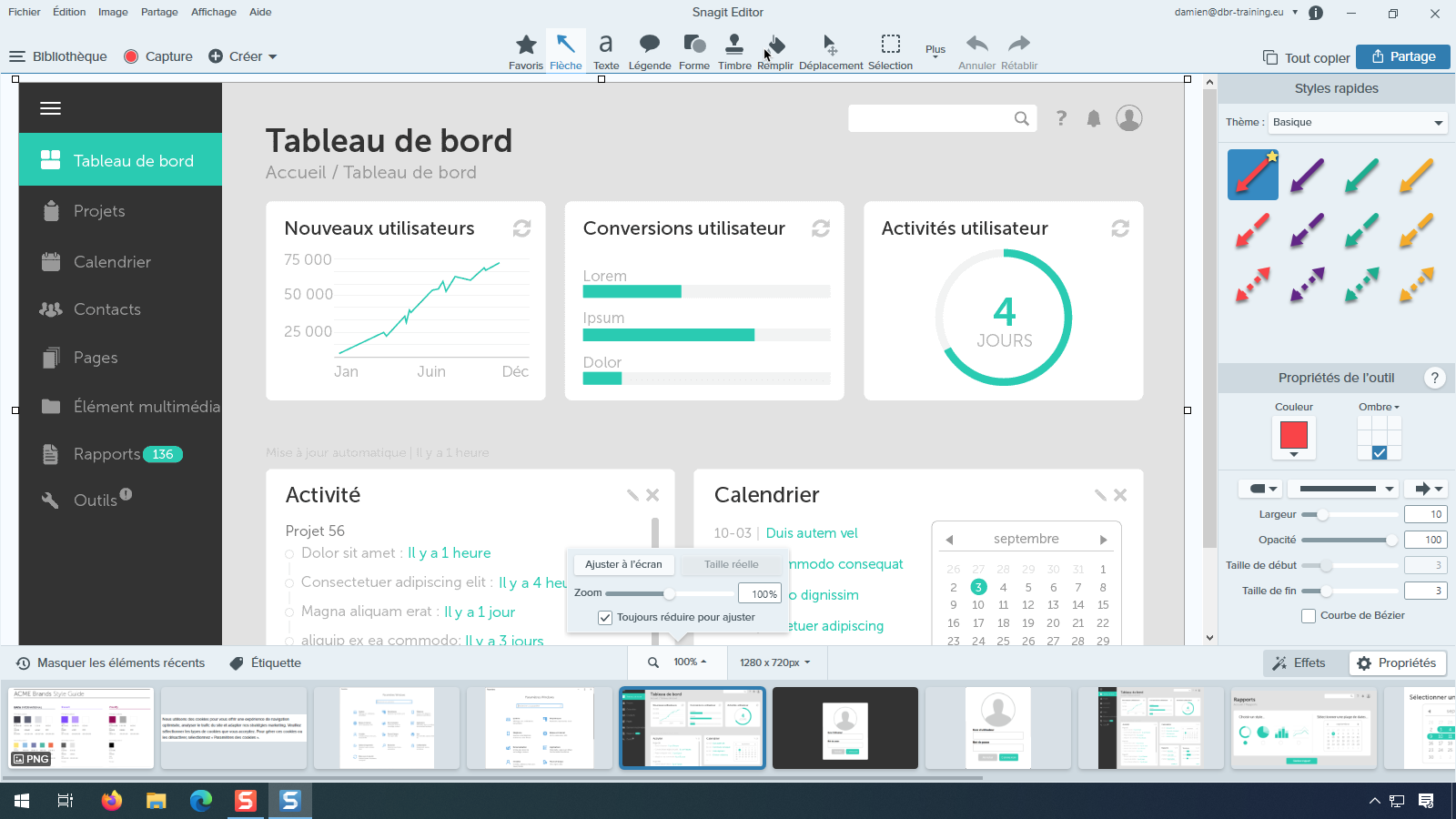Open tool properties help question mark
The height and width of the screenshot is (819, 1456).
pyautogui.click(x=1435, y=378)
